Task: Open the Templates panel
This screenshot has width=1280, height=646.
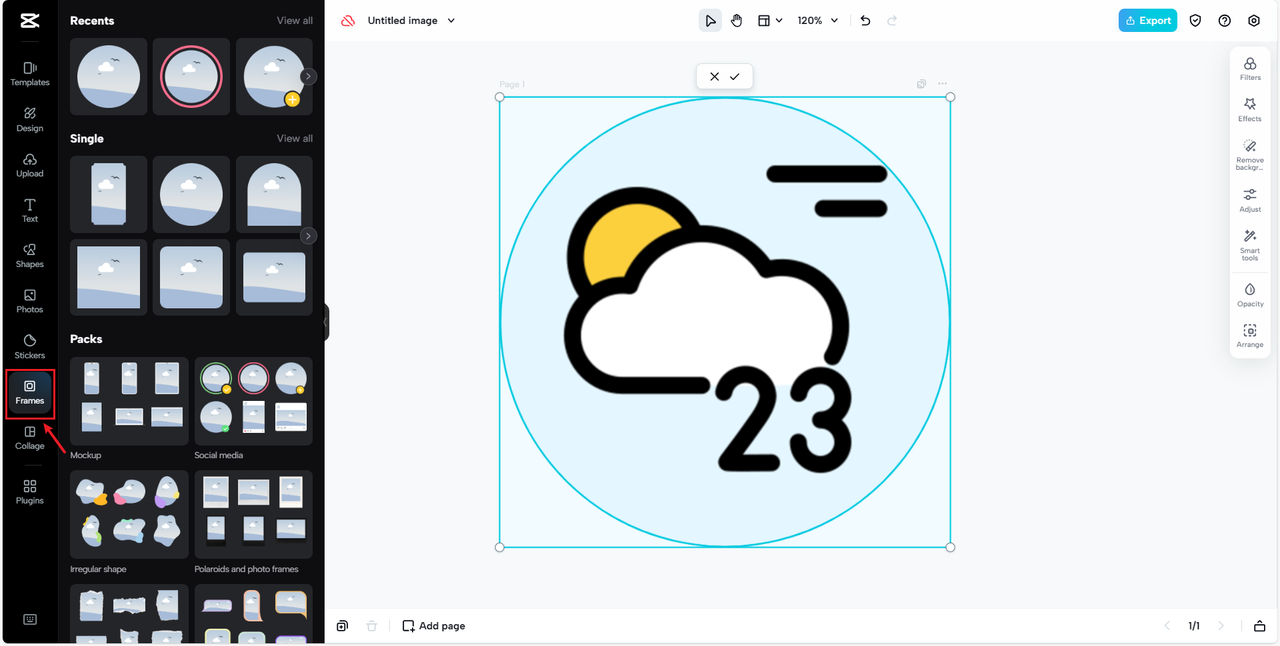Action: [x=30, y=73]
